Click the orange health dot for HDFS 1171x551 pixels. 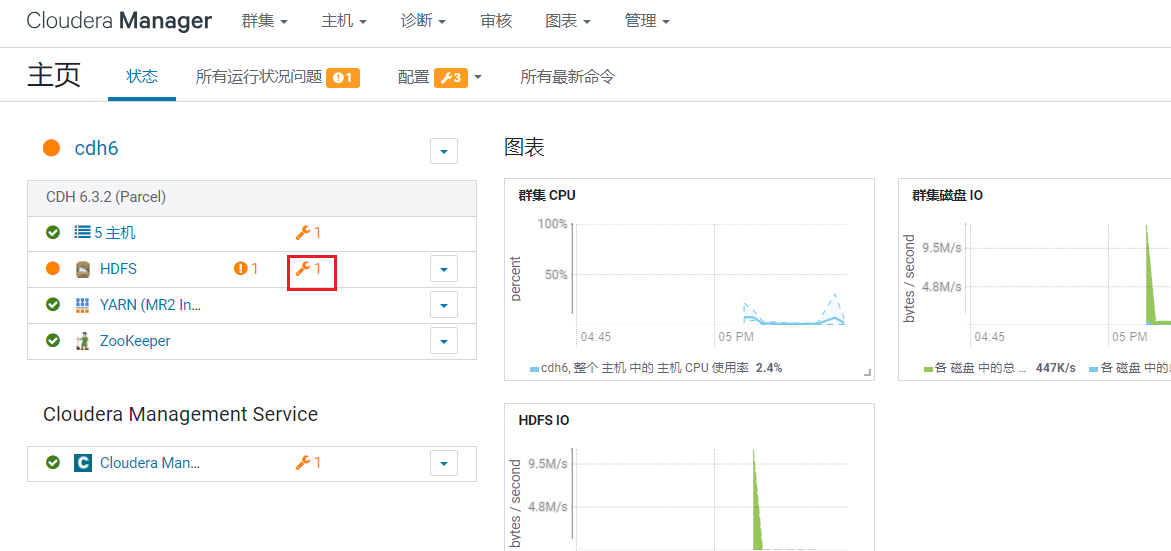click(x=53, y=269)
